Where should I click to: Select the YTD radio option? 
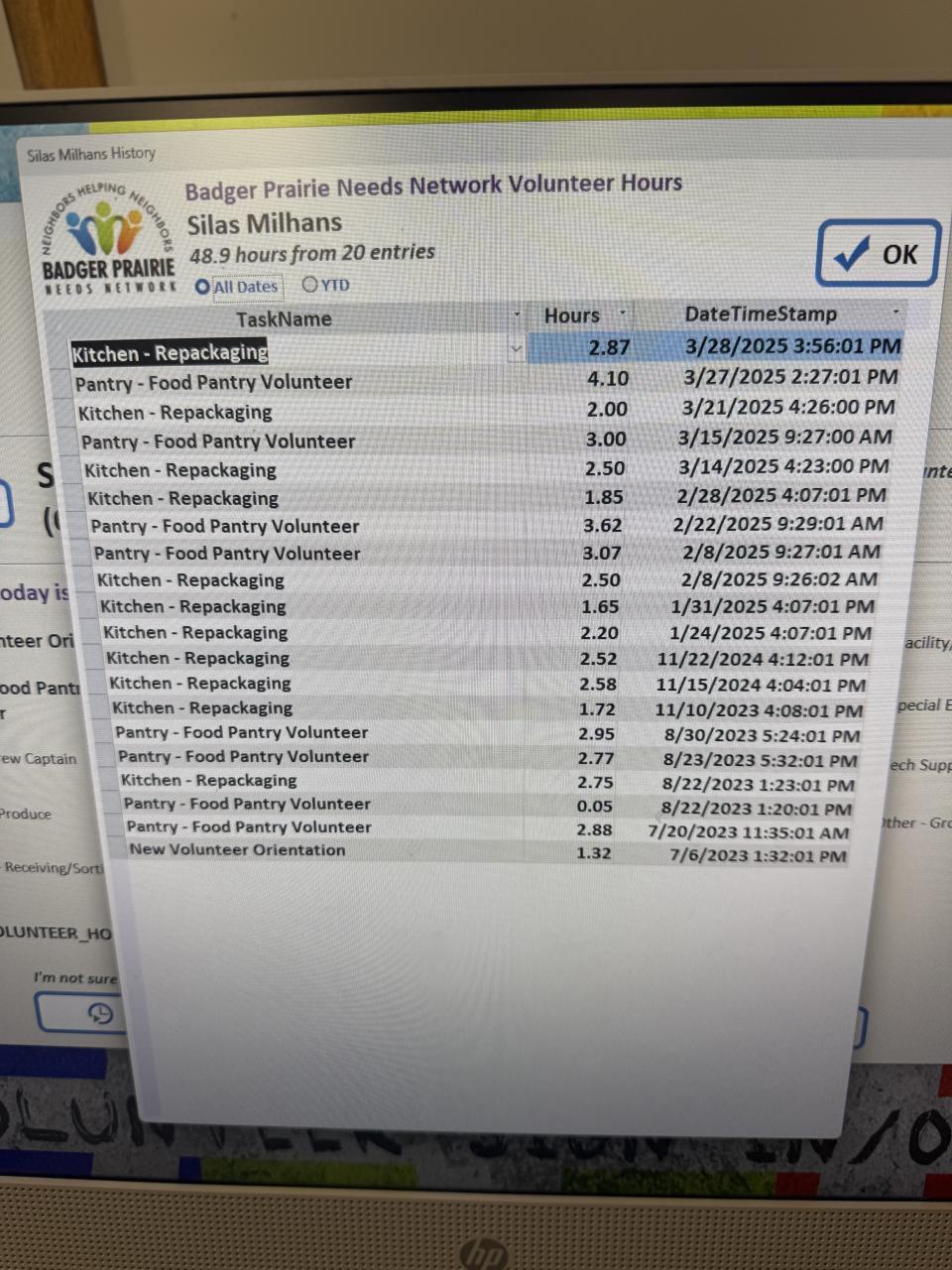tap(326, 285)
